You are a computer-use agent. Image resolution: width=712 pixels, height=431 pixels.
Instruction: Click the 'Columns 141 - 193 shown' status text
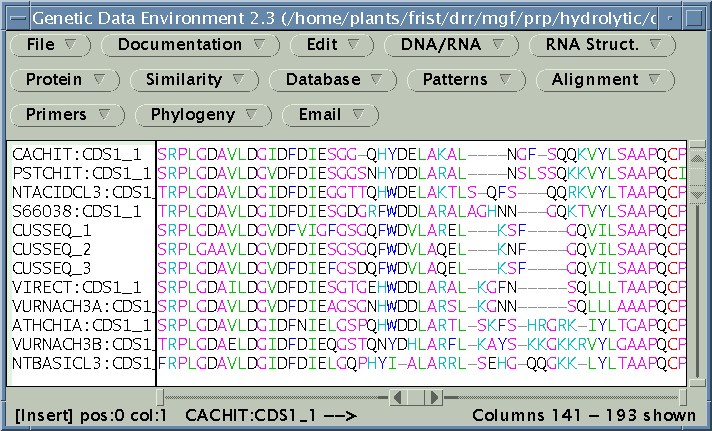[584, 416]
